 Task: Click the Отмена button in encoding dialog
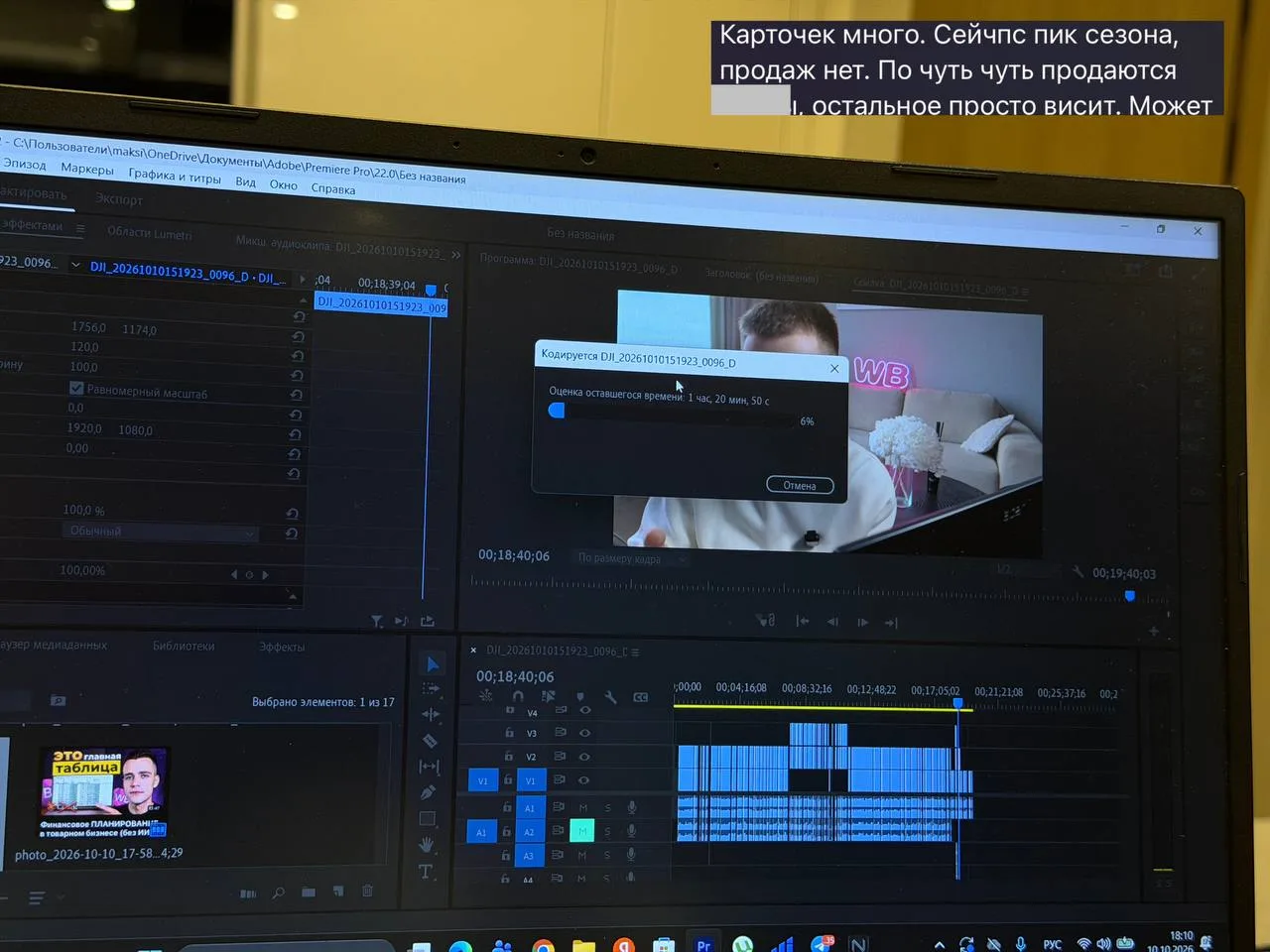800,486
